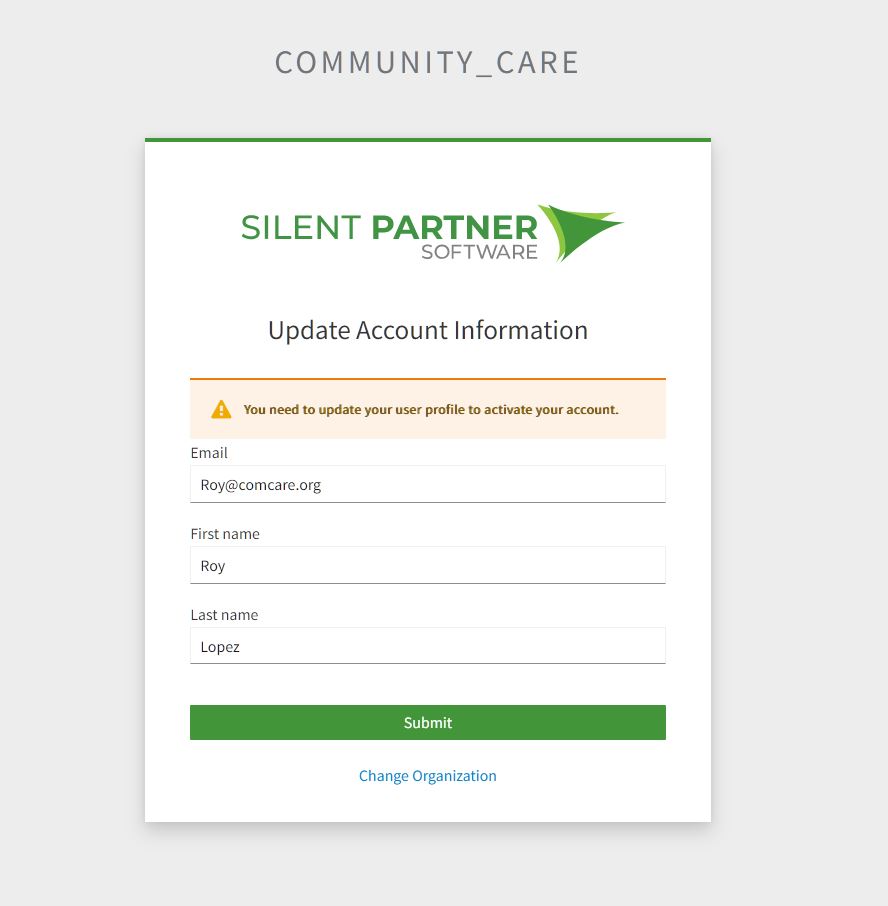
Task: Focus the Email input field
Action: (x=428, y=484)
